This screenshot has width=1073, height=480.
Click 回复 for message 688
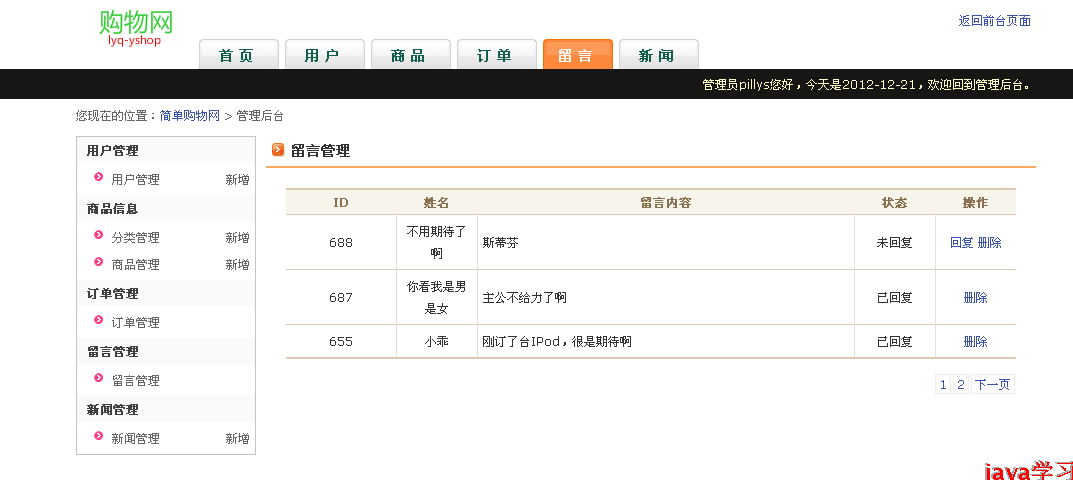(x=961, y=242)
